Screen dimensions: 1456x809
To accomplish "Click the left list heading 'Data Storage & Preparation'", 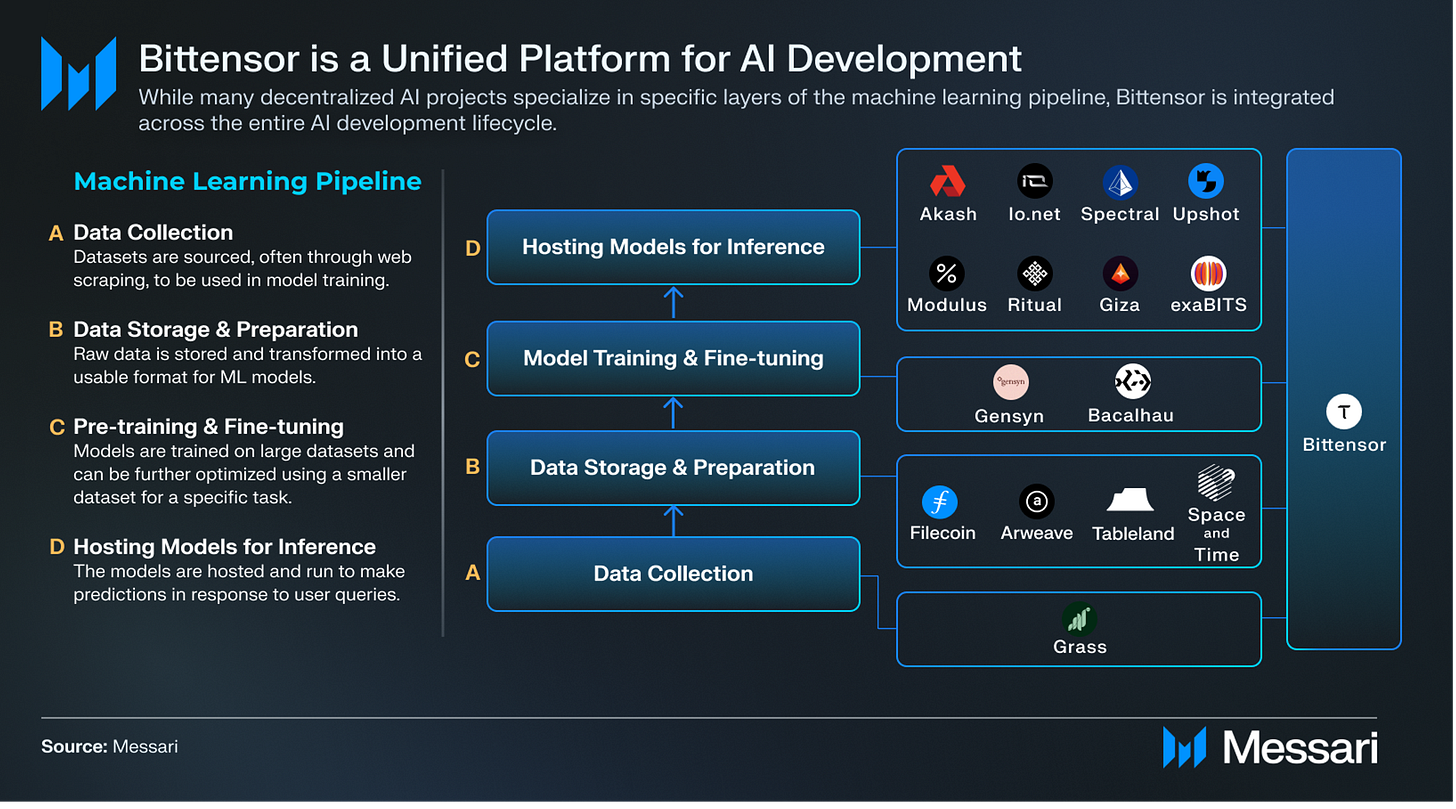I will coord(216,330).
